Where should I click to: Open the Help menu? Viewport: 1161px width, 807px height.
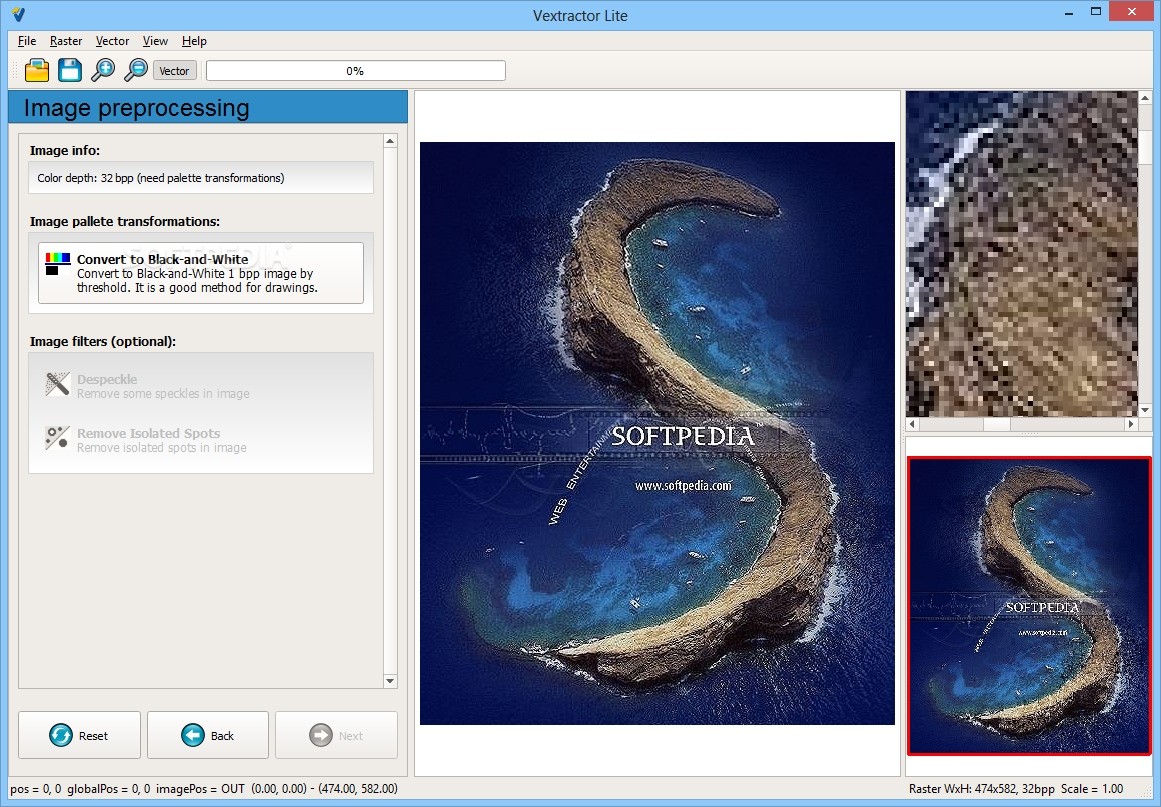click(194, 41)
